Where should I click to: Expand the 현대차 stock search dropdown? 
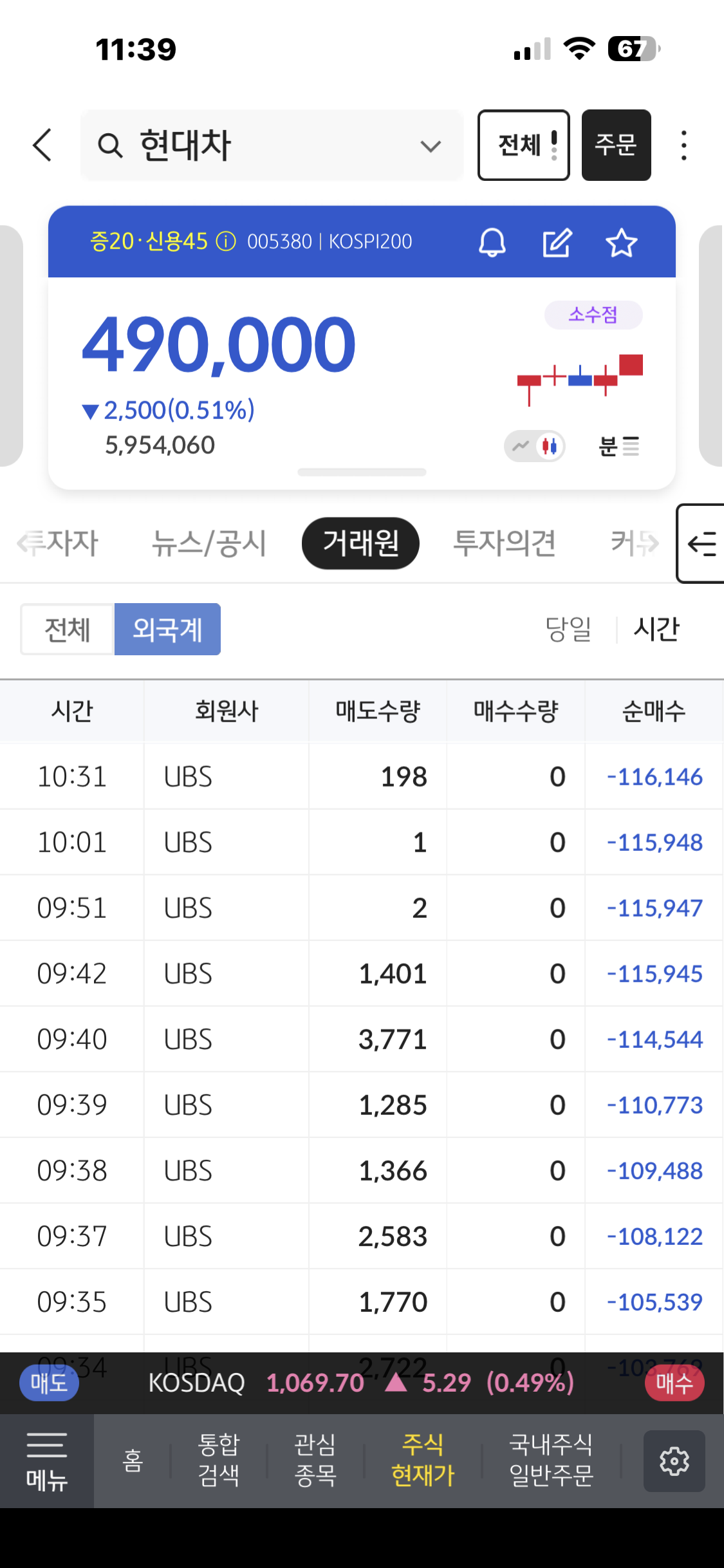[x=431, y=146]
